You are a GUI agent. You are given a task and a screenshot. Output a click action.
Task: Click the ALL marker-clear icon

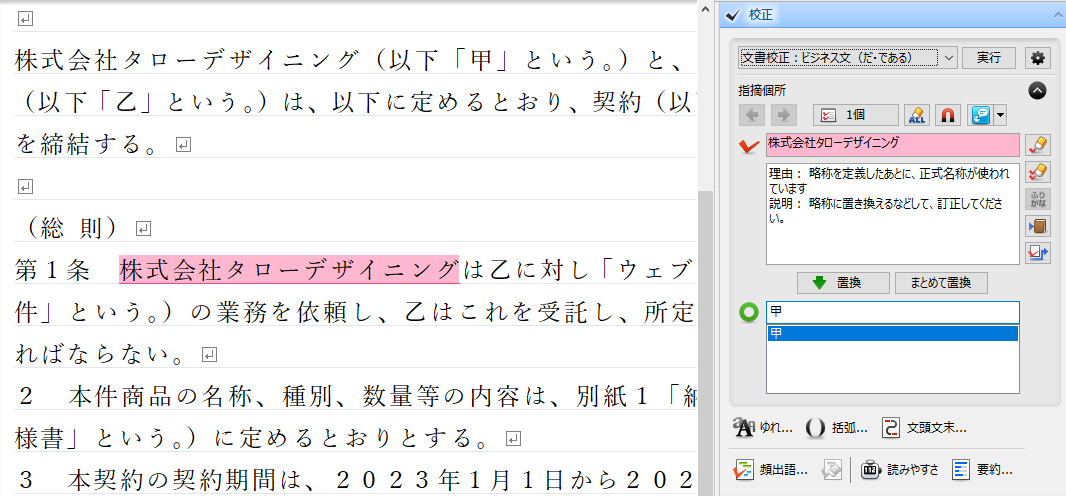point(916,115)
